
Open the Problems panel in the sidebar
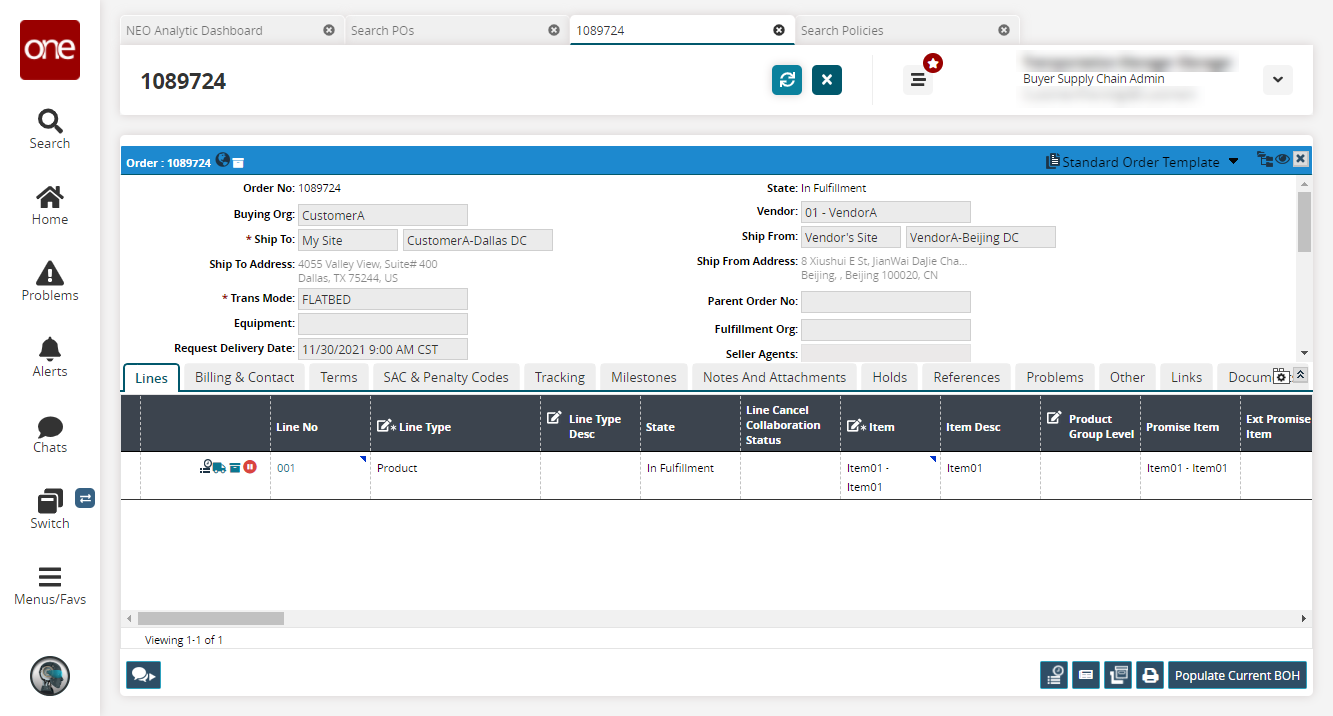50,281
